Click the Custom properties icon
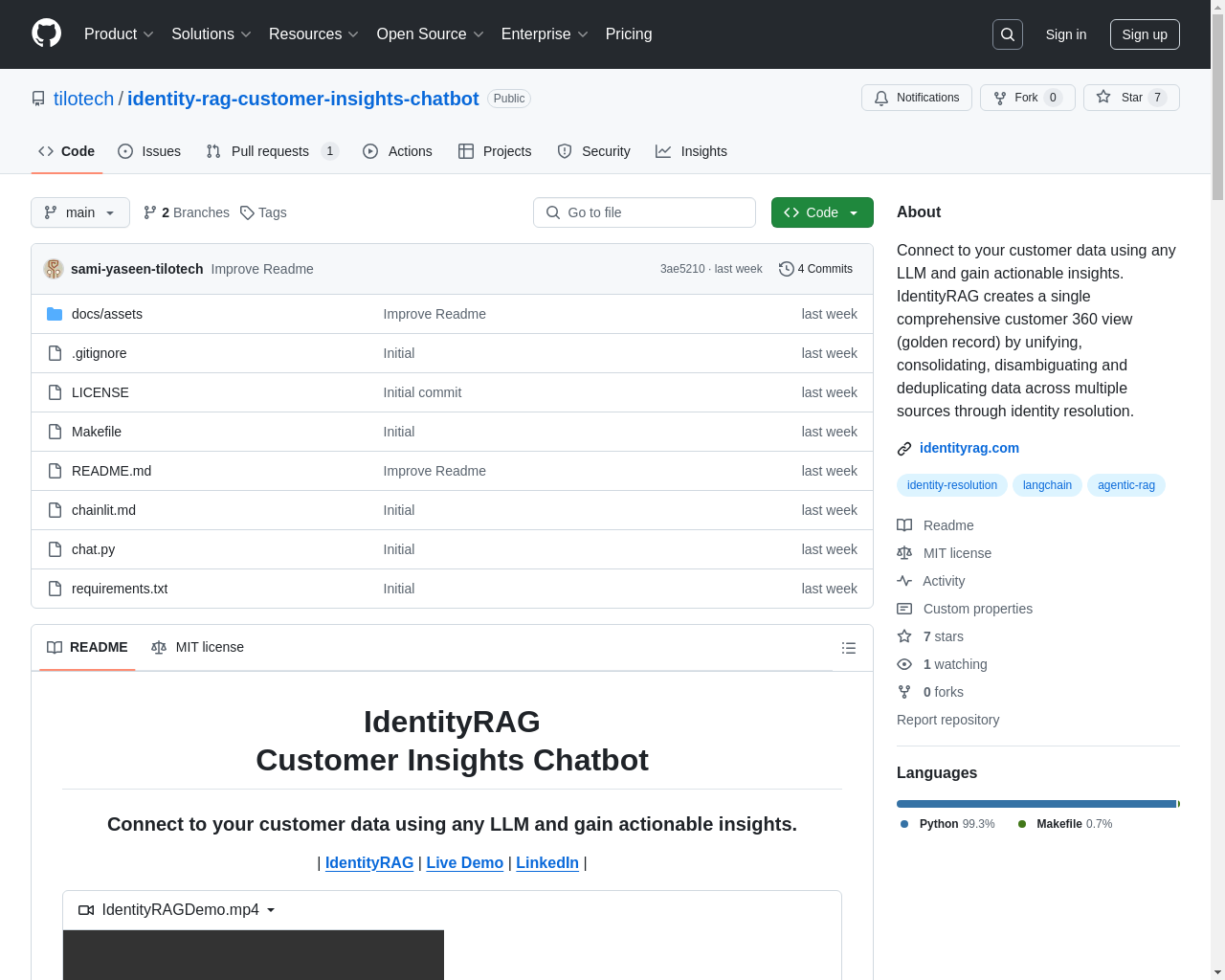 [x=904, y=609]
